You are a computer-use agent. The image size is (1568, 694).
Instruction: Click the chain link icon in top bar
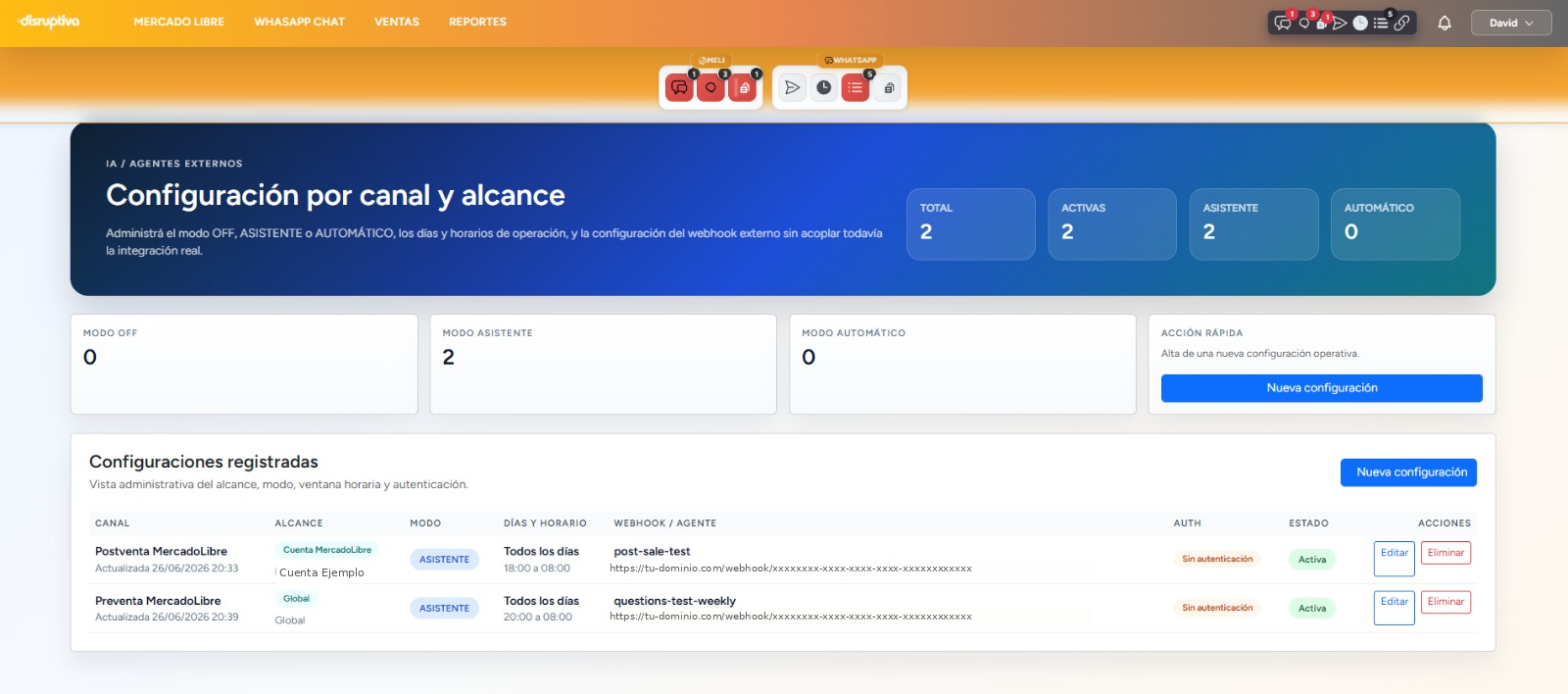[x=1402, y=23]
